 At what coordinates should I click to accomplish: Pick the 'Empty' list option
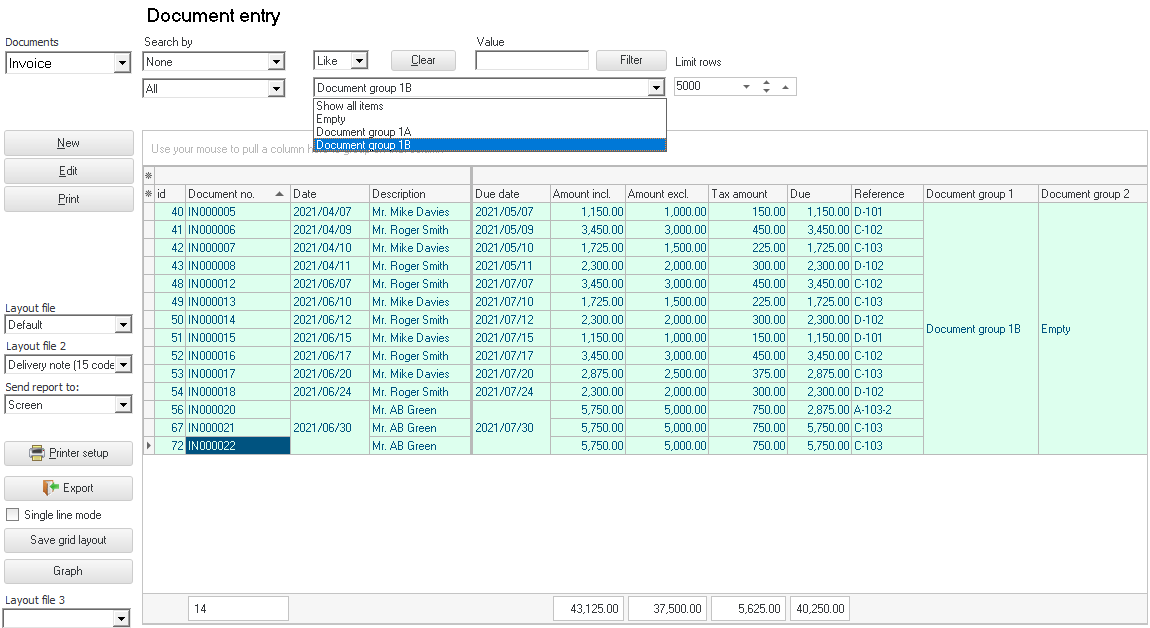tap(331, 119)
